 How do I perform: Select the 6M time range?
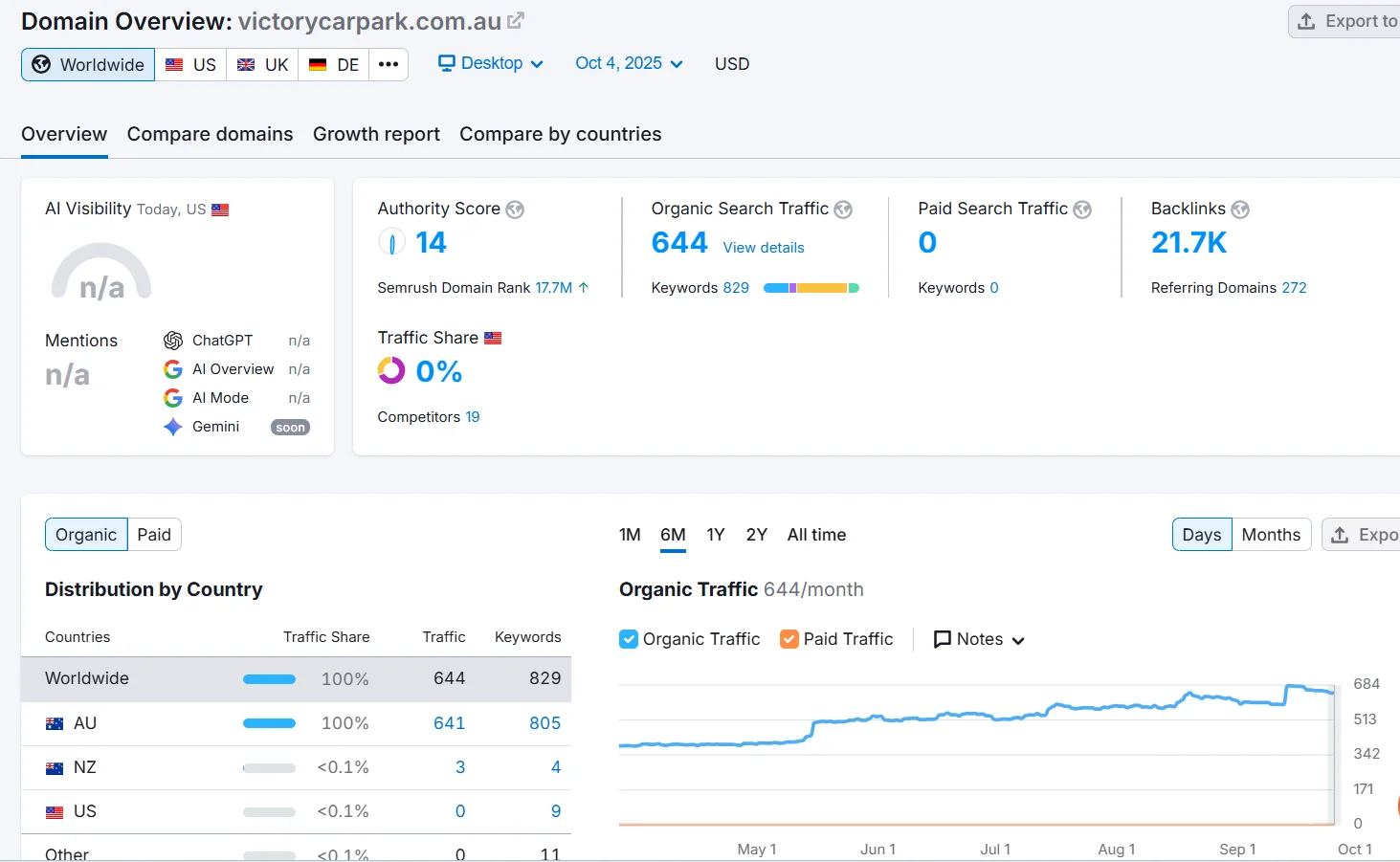coord(673,535)
